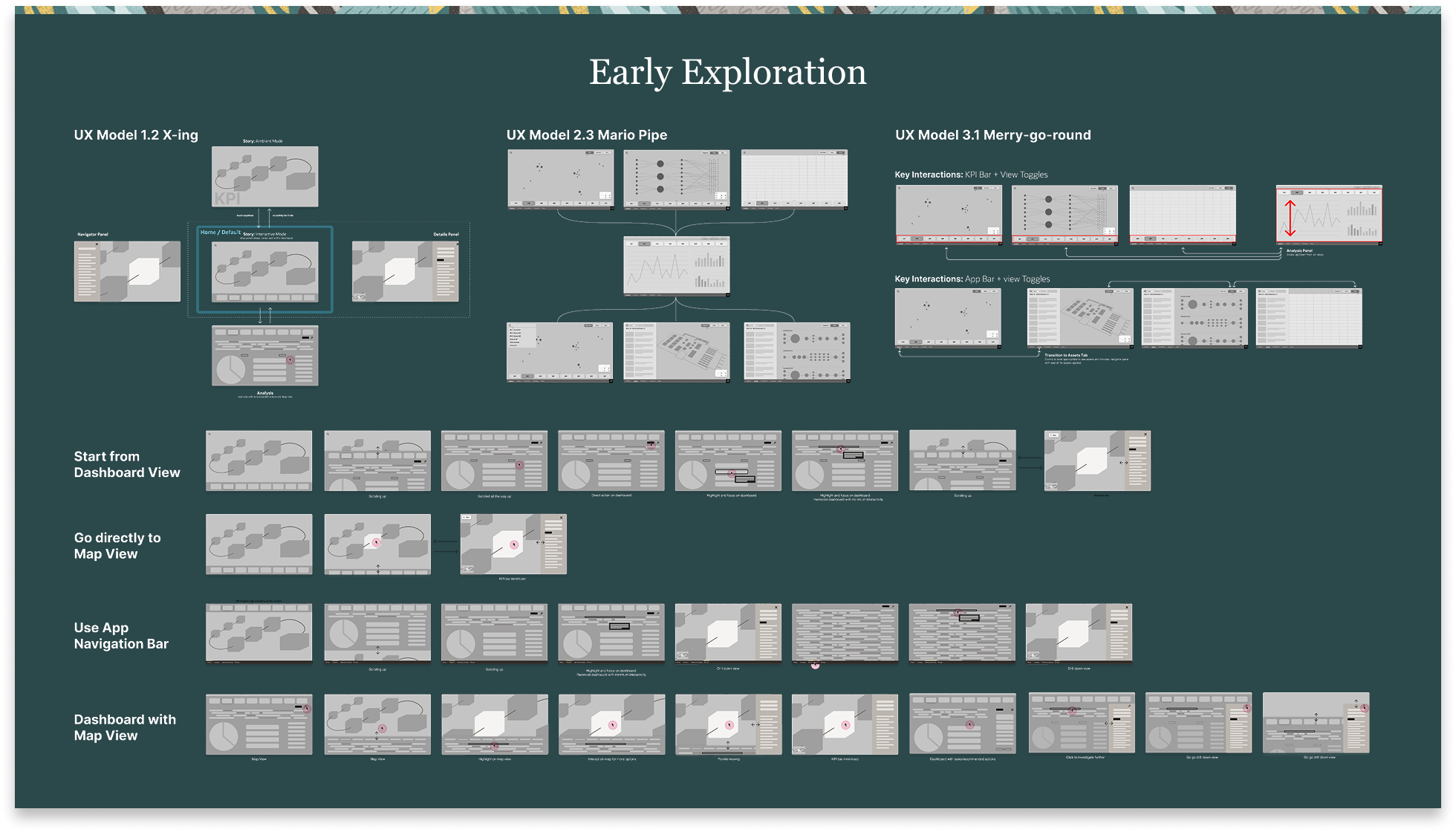Select the active KPI toggle in the red-highlighted KPI bar
Image resolution: width=1456 pixels, height=832 pixels.
point(917,238)
